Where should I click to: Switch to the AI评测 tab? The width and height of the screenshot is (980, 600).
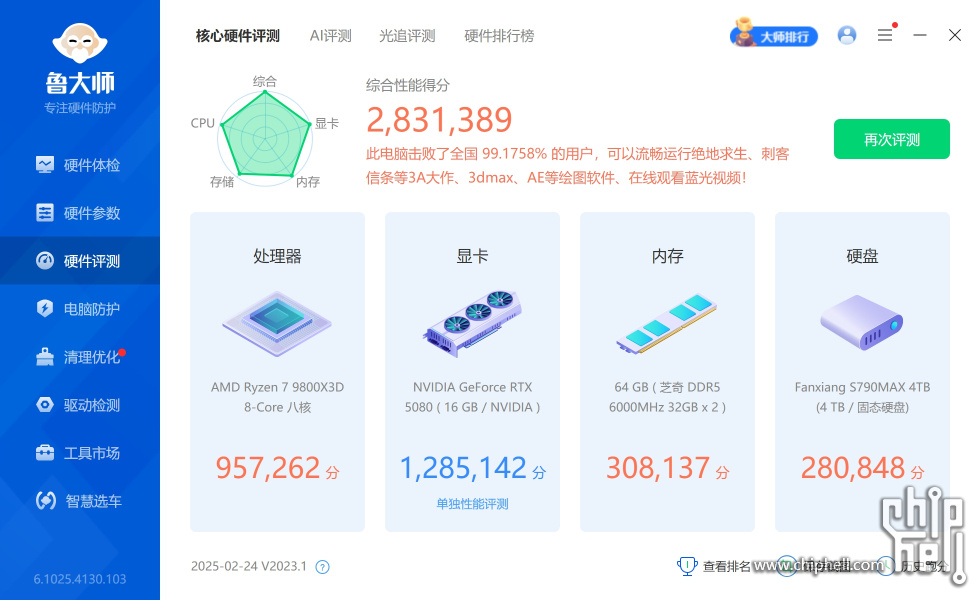[x=331, y=36]
